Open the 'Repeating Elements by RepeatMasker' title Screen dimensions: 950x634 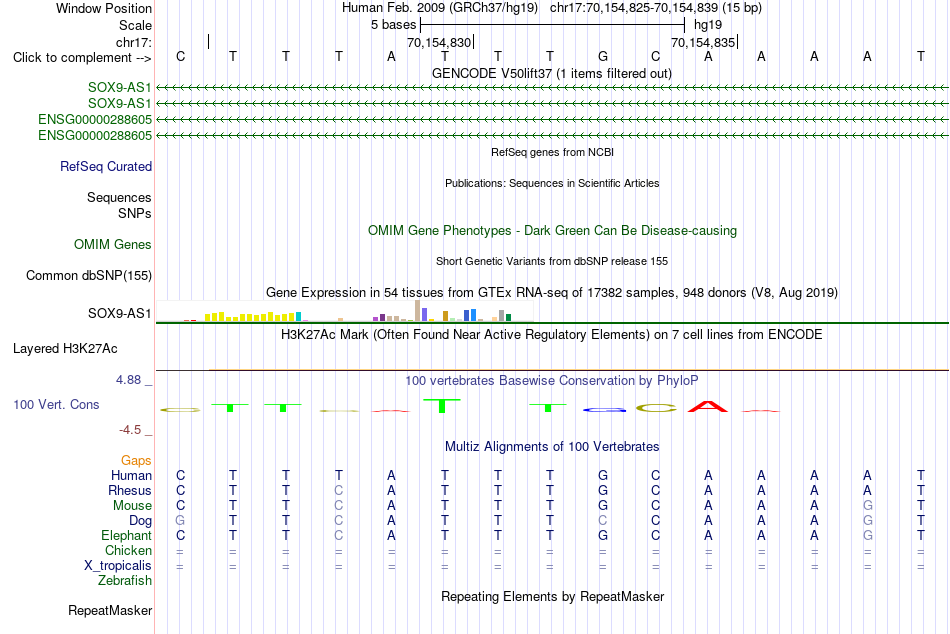552,596
